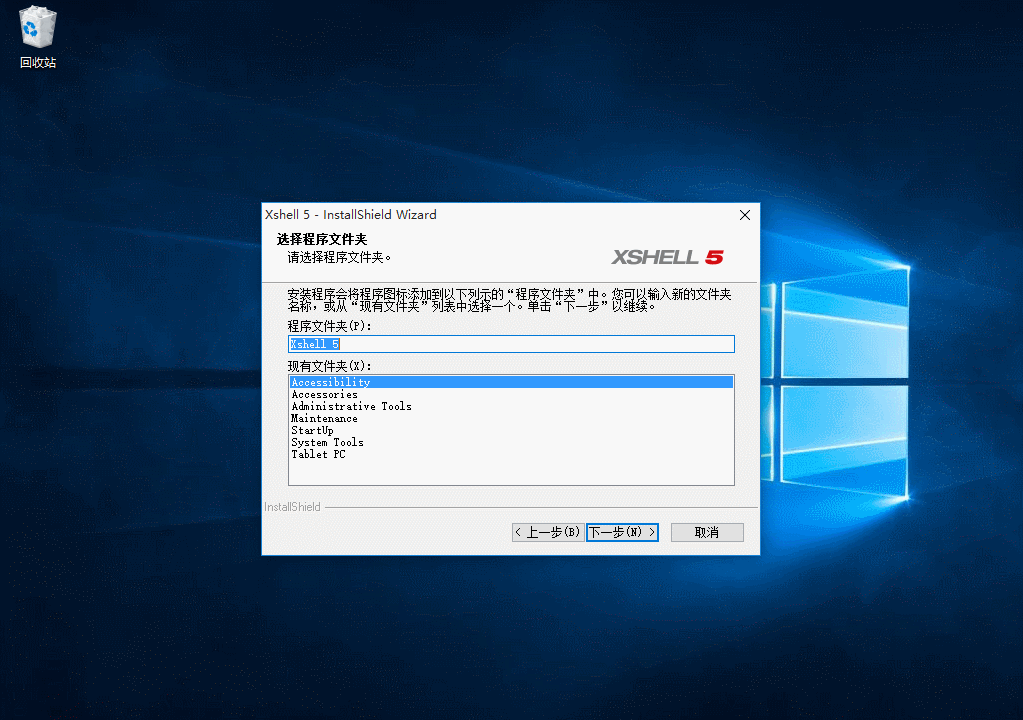The height and width of the screenshot is (720, 1023).
Task: Open the Recycle Bin desktop icon
Action: coord(38,37)
